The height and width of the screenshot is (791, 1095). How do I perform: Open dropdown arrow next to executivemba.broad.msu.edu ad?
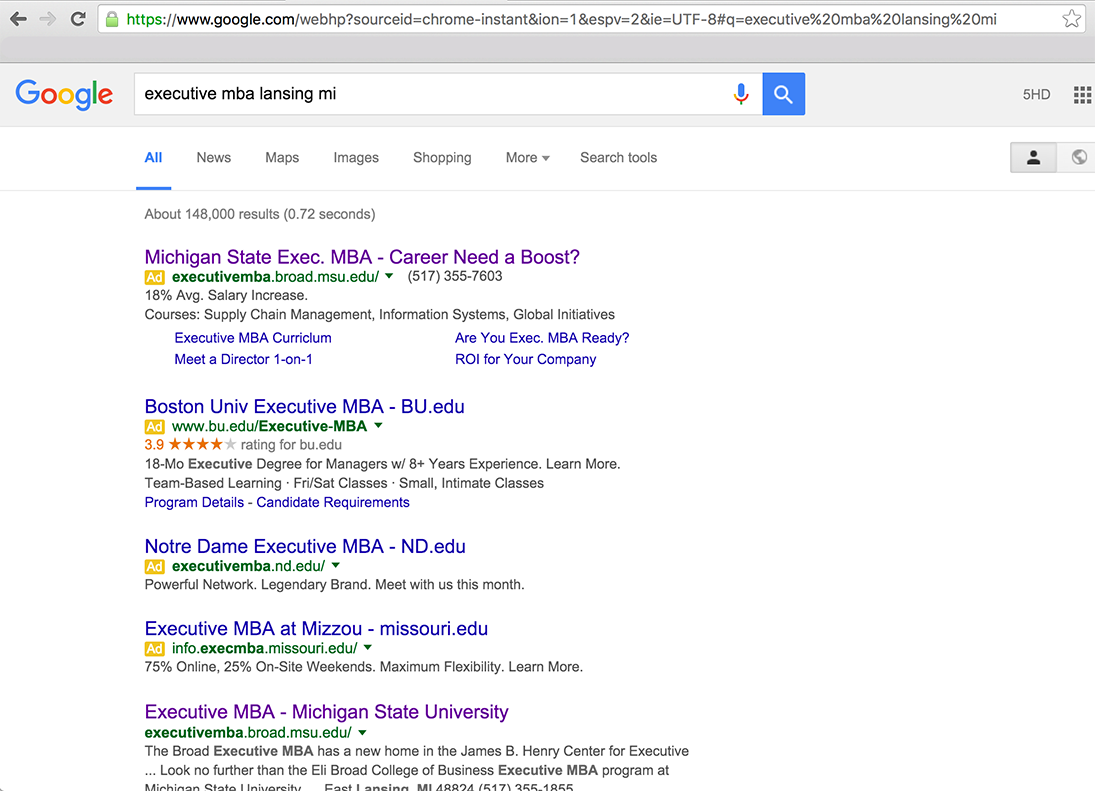click(x=389, y=276)
